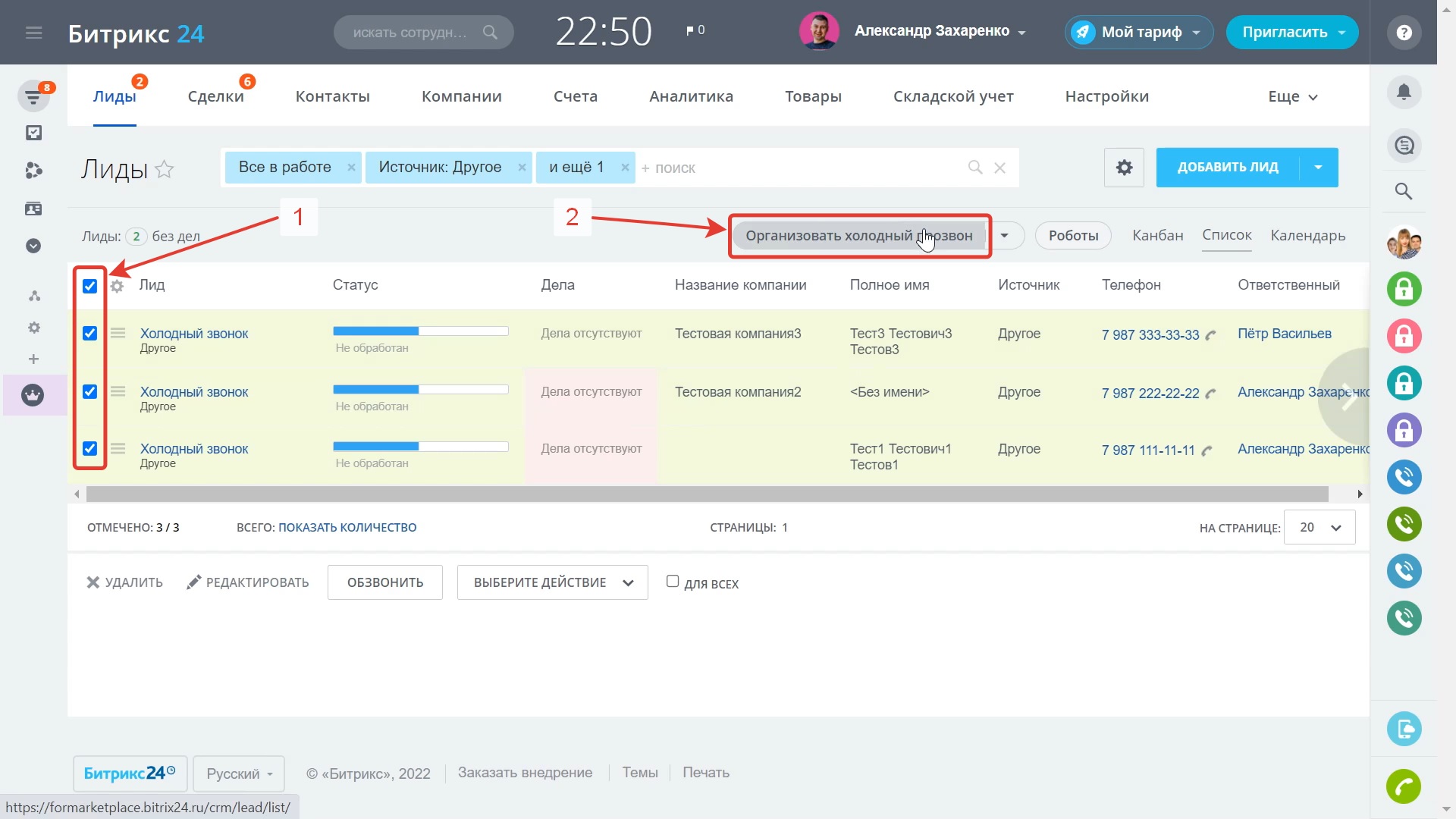This screenshot has width=1456, height=819.
Task: Open the right sidebar search magnifier icon
Action: coord(1404,191)
